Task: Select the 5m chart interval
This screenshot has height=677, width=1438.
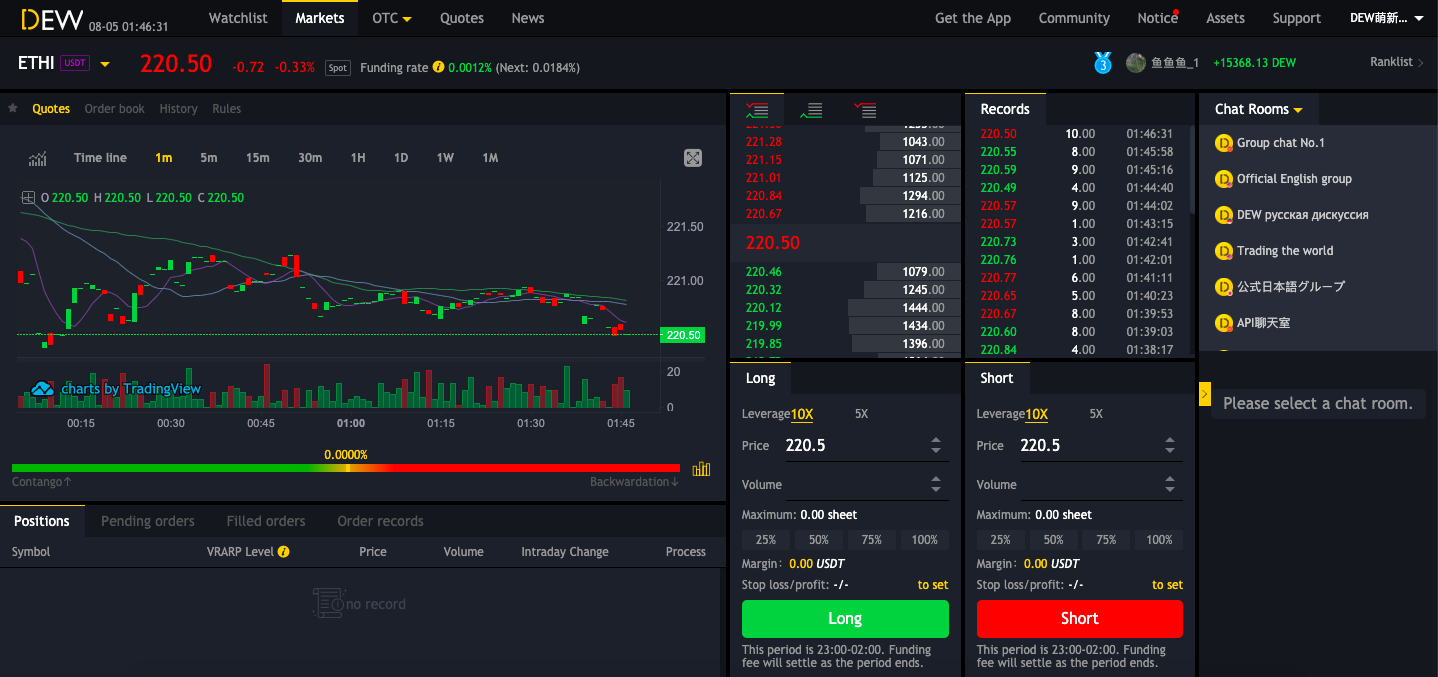Action: 208,158
